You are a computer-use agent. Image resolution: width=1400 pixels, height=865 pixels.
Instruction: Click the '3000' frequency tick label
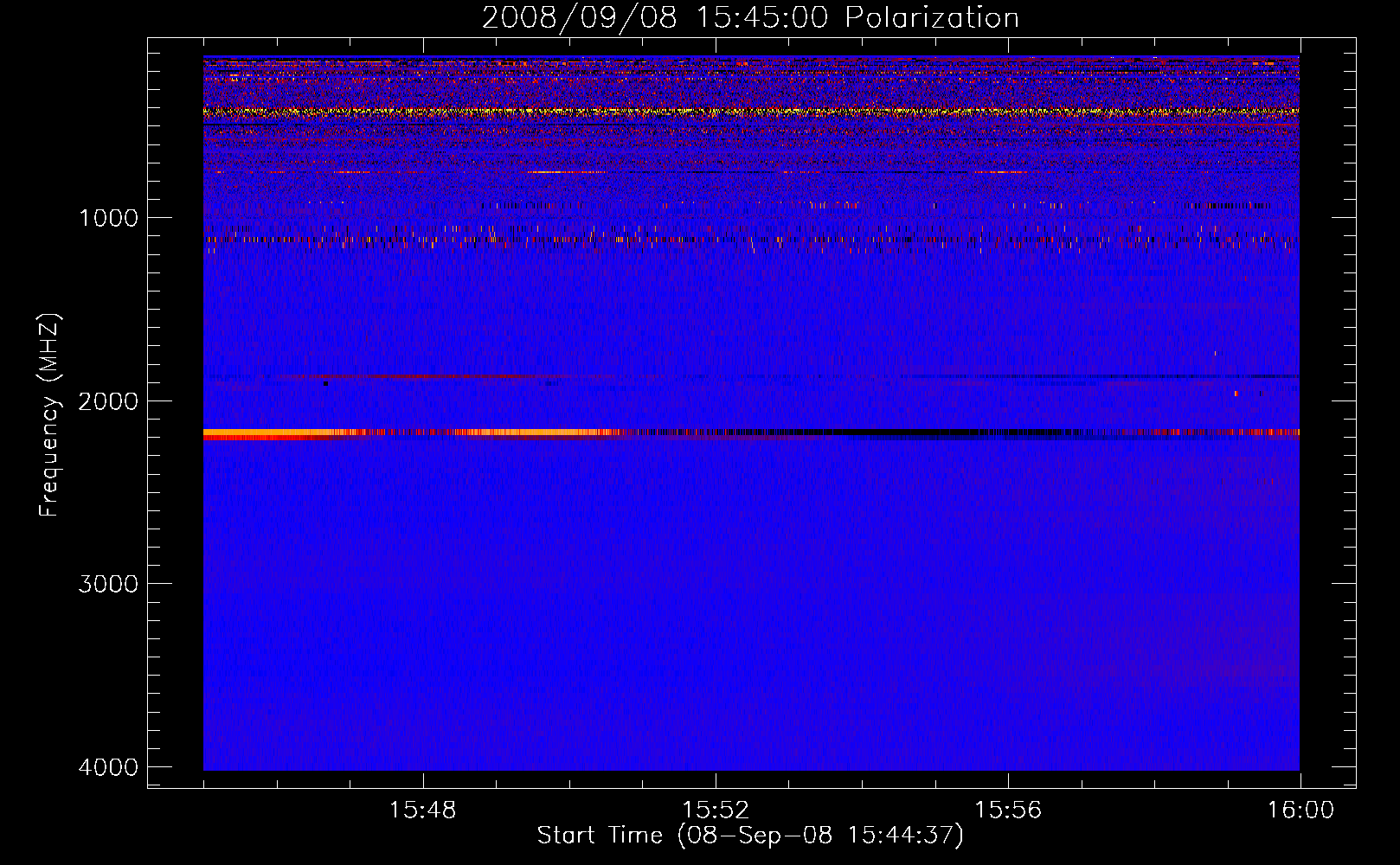(108, 584)
